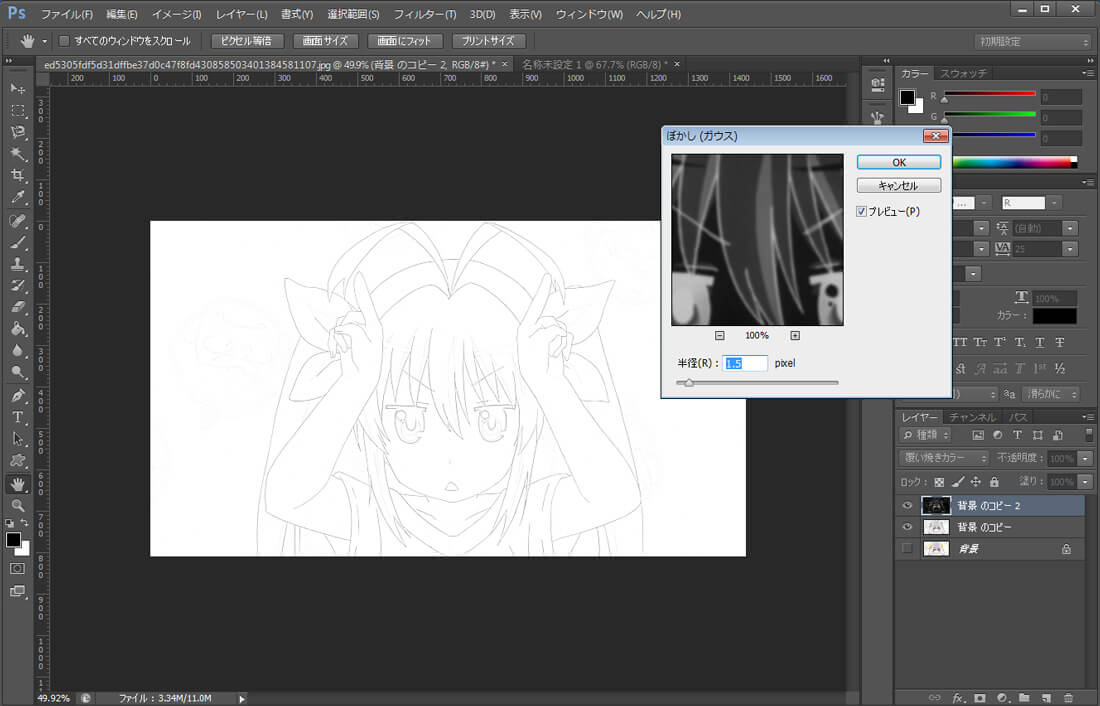
Task: Select the Dodge tool
Action: pos(18,373)
